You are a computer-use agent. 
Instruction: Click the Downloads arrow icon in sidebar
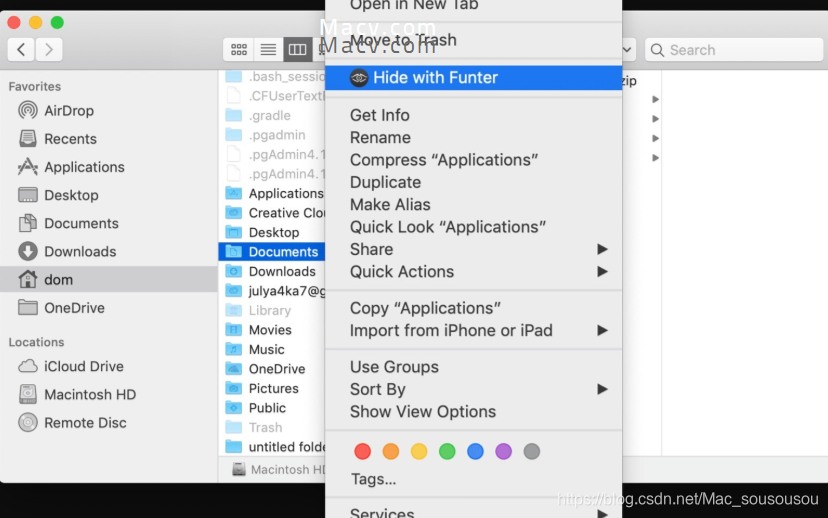click(x=27, y=251)
